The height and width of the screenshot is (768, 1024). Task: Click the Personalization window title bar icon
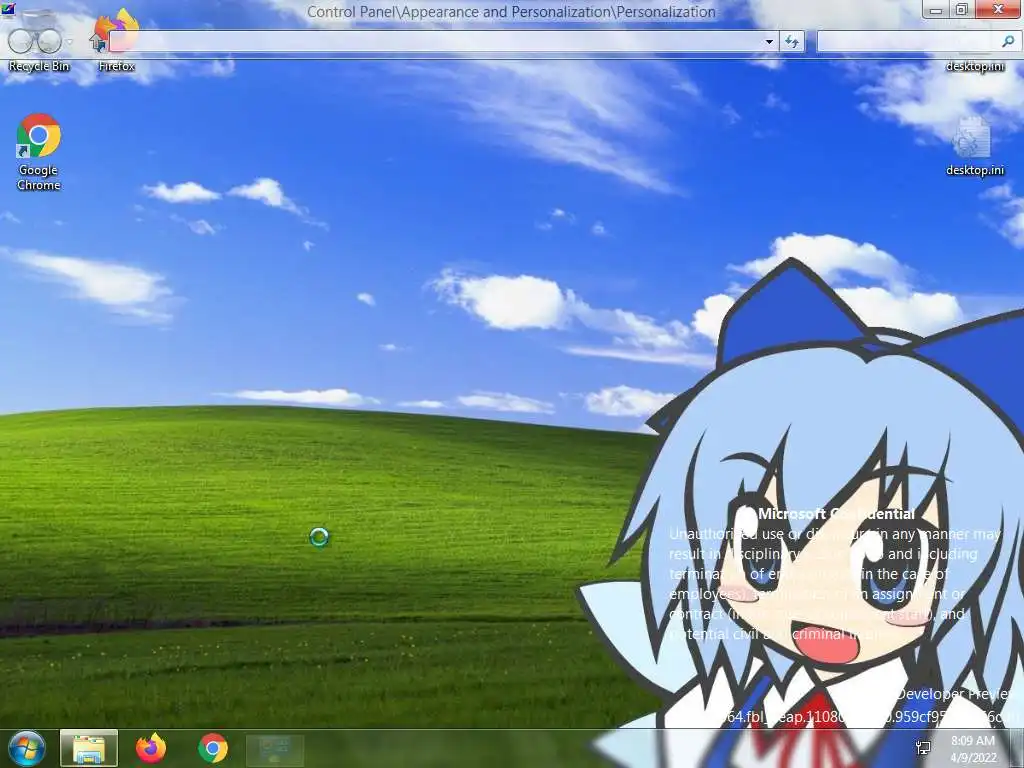[x=8, y=9]
